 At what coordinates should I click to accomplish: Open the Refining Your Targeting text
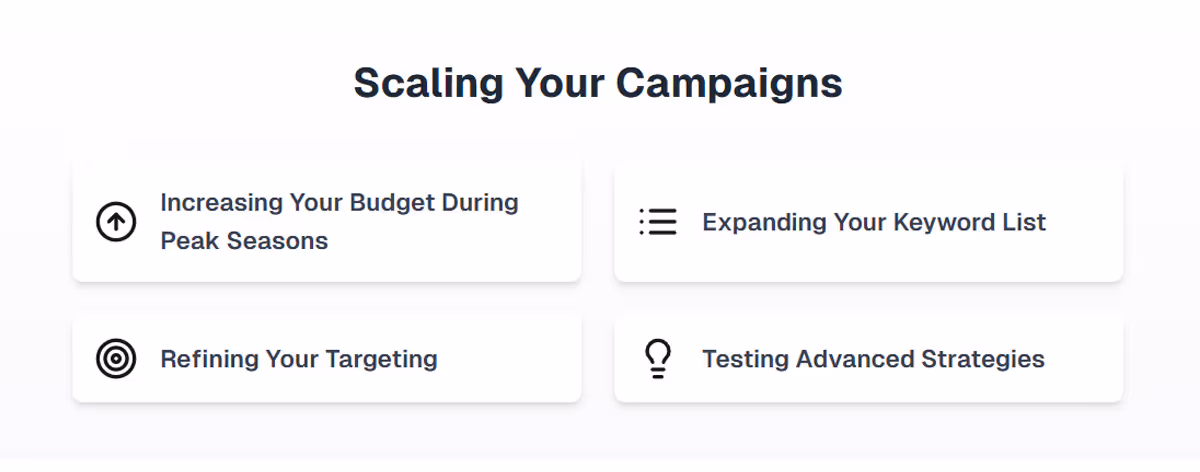(299, 358)
